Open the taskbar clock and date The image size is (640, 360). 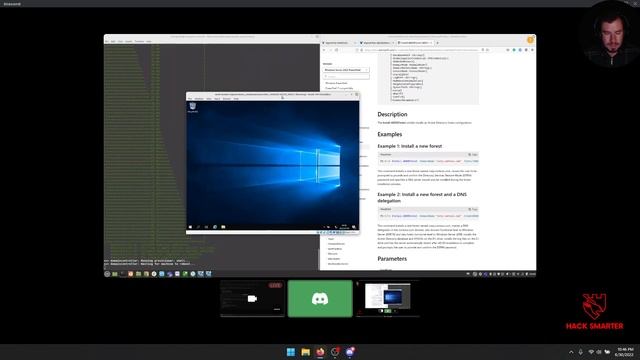(x=624, y=352)
